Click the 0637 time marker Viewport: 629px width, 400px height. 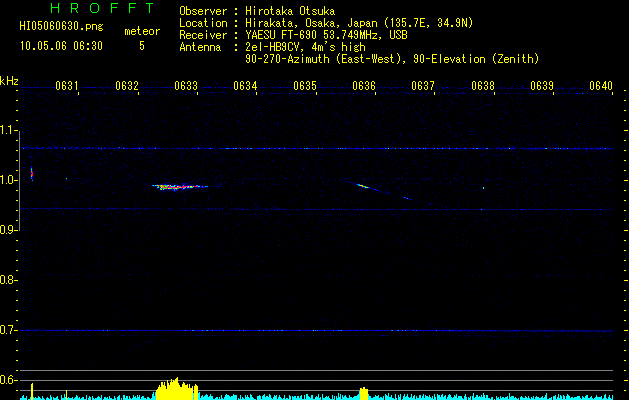point(423,86)
